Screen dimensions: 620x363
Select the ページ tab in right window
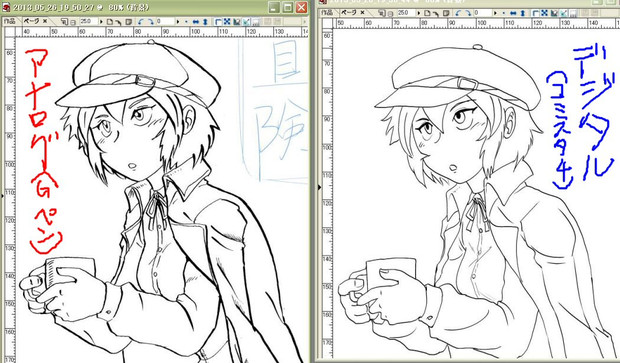click(349, 12)
